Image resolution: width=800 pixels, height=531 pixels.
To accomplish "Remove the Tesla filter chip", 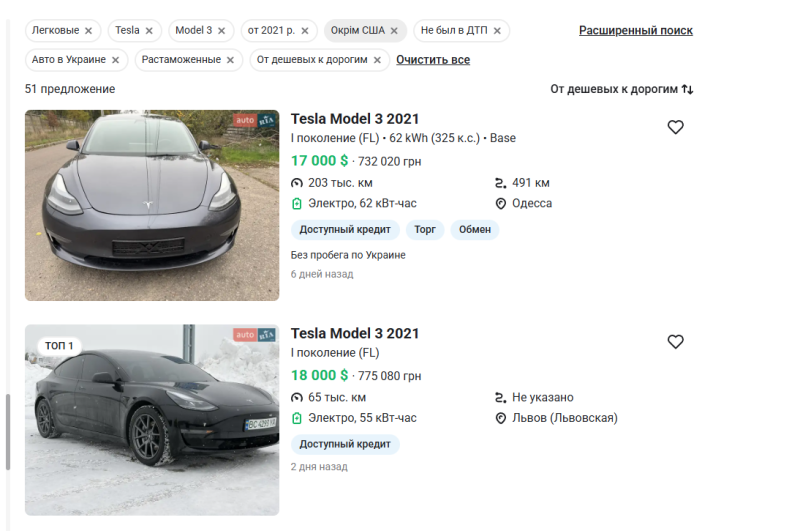I will (149, 31).
